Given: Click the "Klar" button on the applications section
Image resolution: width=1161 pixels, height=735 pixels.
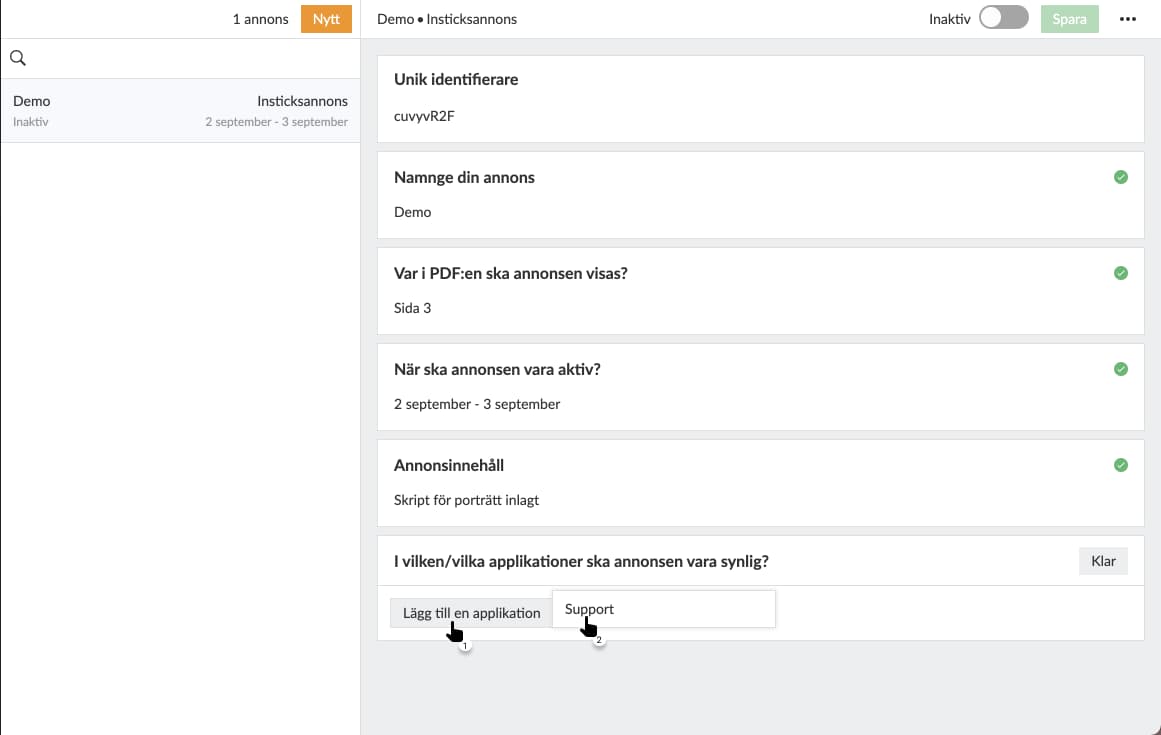Looking at the screenshot, I should [1103, 561].
